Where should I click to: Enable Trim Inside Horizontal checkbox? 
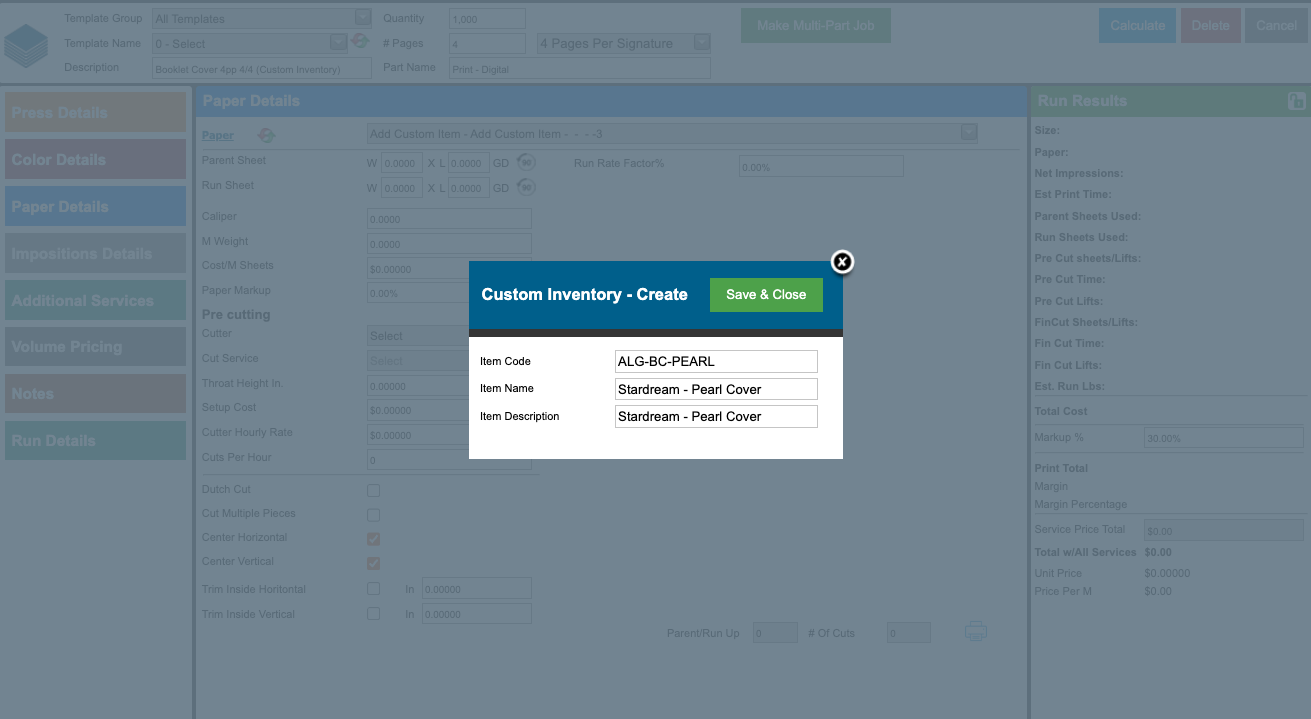pyautogui.click(x=373, y=588)
